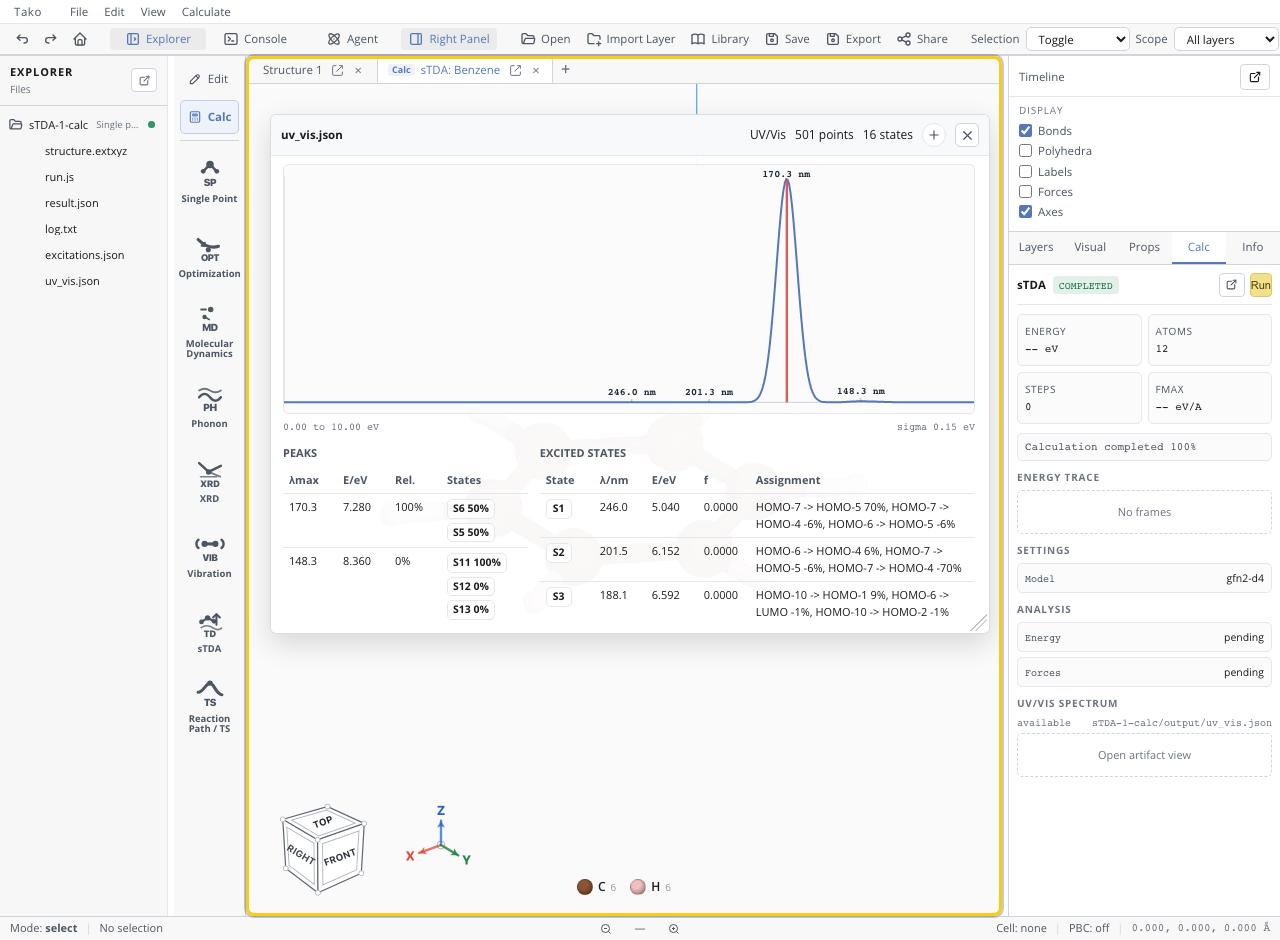This screenshot has height=940, width=1280.
Task: Enable the Labels checkbox
Action: [1025, 172]
